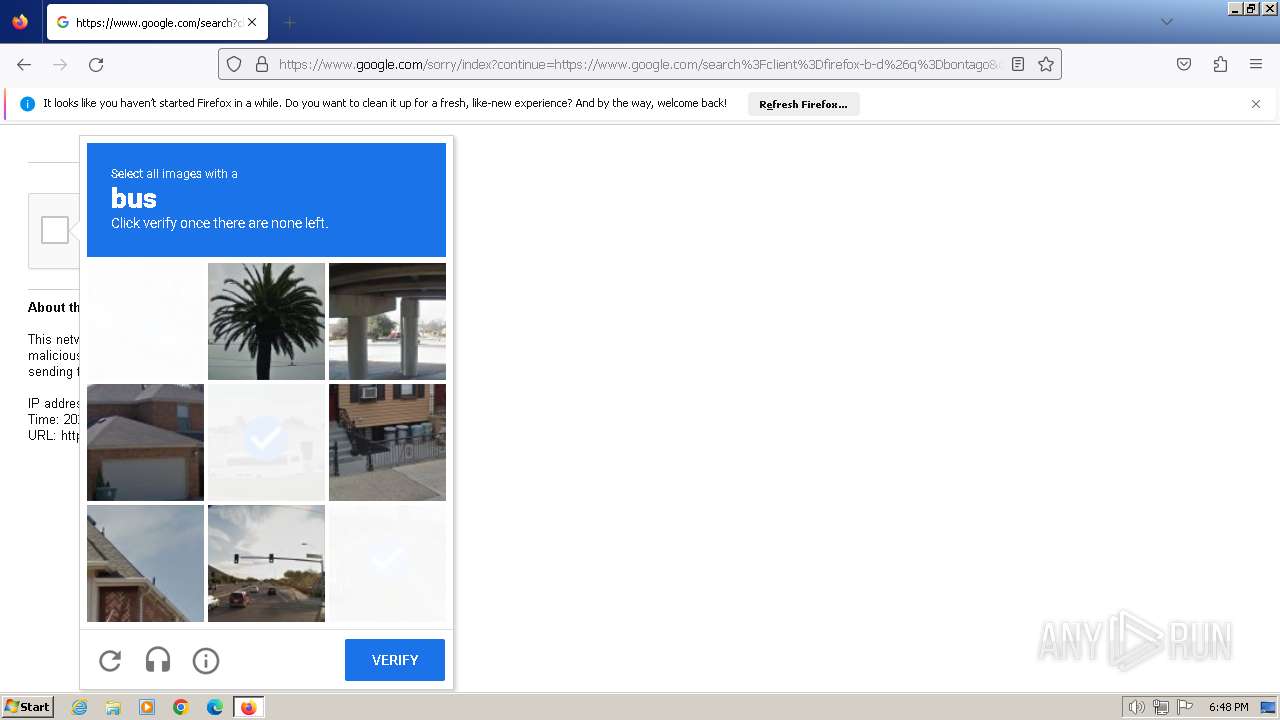Get an audio challenge via headphones icon
Viewport: 1280px width, 720px height.
[158, 660]
